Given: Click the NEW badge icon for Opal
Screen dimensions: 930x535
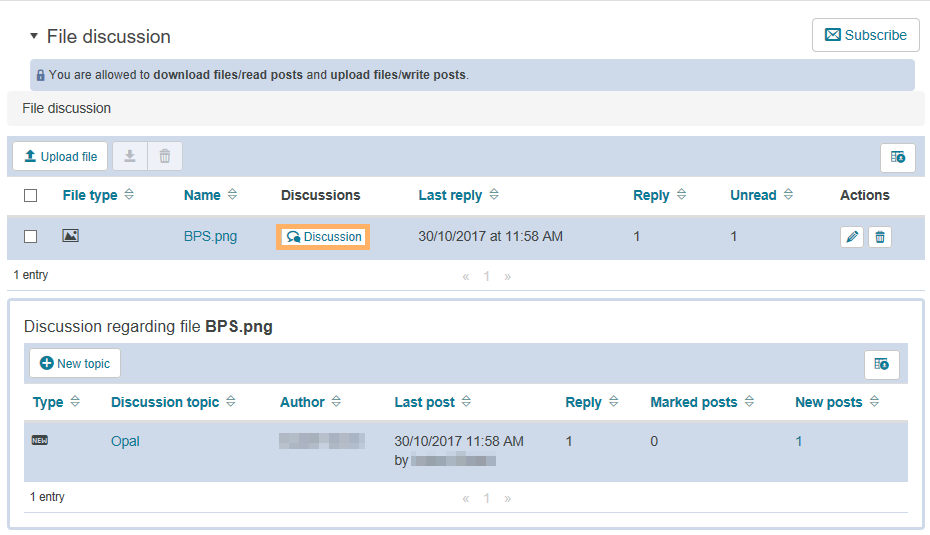Looking at the screenshot, I should pos(40,440).
